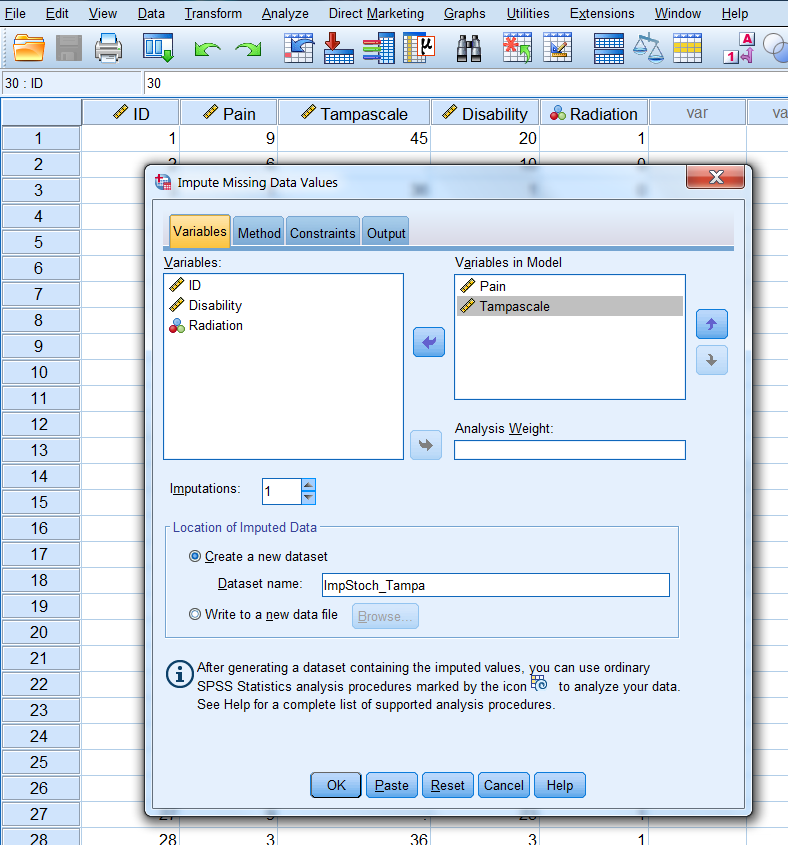
Task: Switch to the Constraints tab
Action: tap(322, 233)
